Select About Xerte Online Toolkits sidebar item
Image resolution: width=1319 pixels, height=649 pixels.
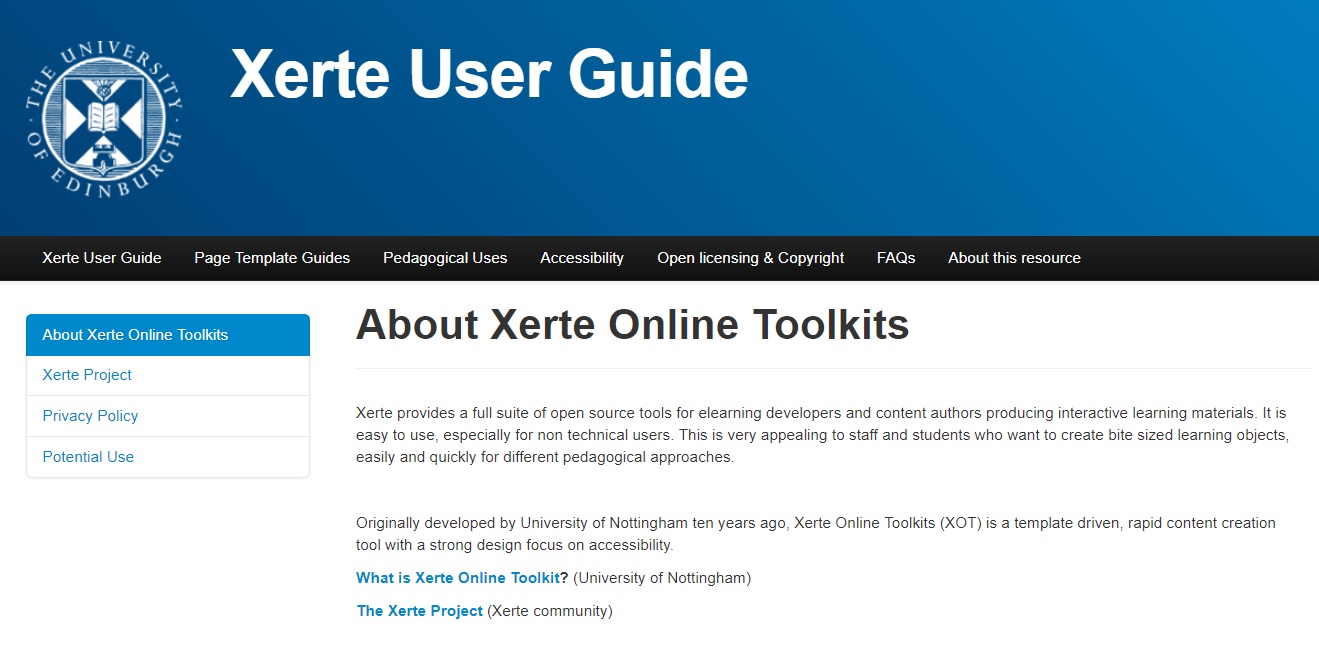[168, 335]
